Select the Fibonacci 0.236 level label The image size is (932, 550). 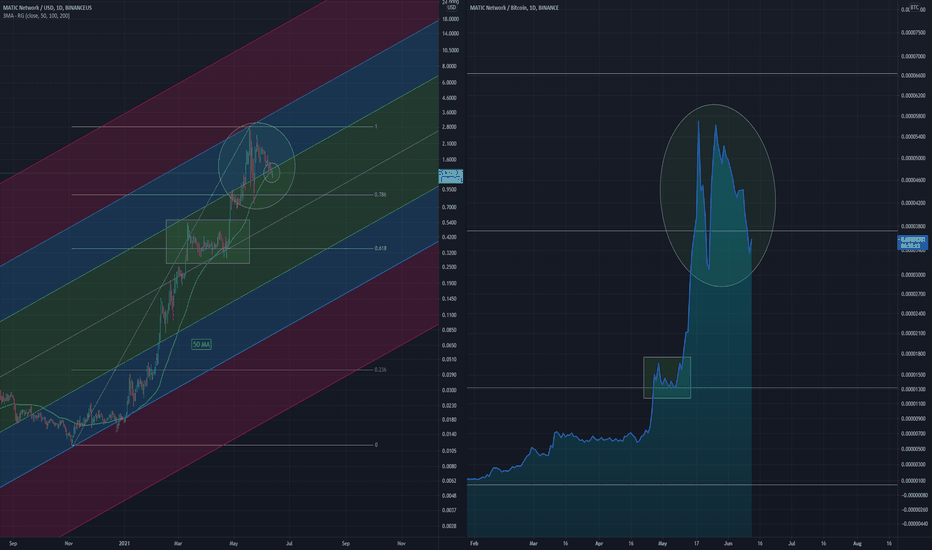pyautogui.click(x=380, y=369)
